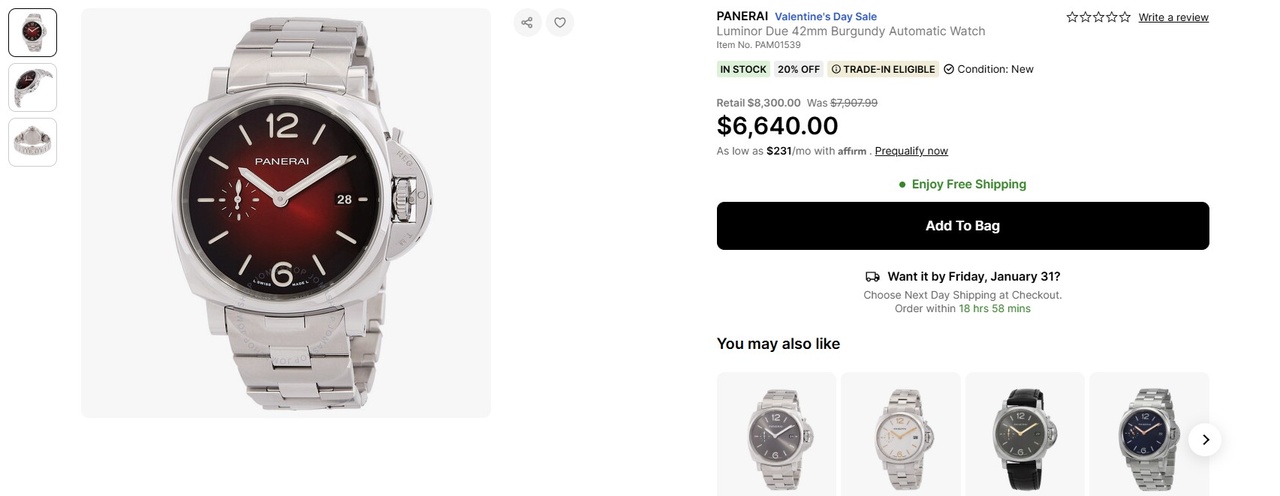Click the PANERAI brand name
This screenshot has width=1280, height=496.
point(742,16)
